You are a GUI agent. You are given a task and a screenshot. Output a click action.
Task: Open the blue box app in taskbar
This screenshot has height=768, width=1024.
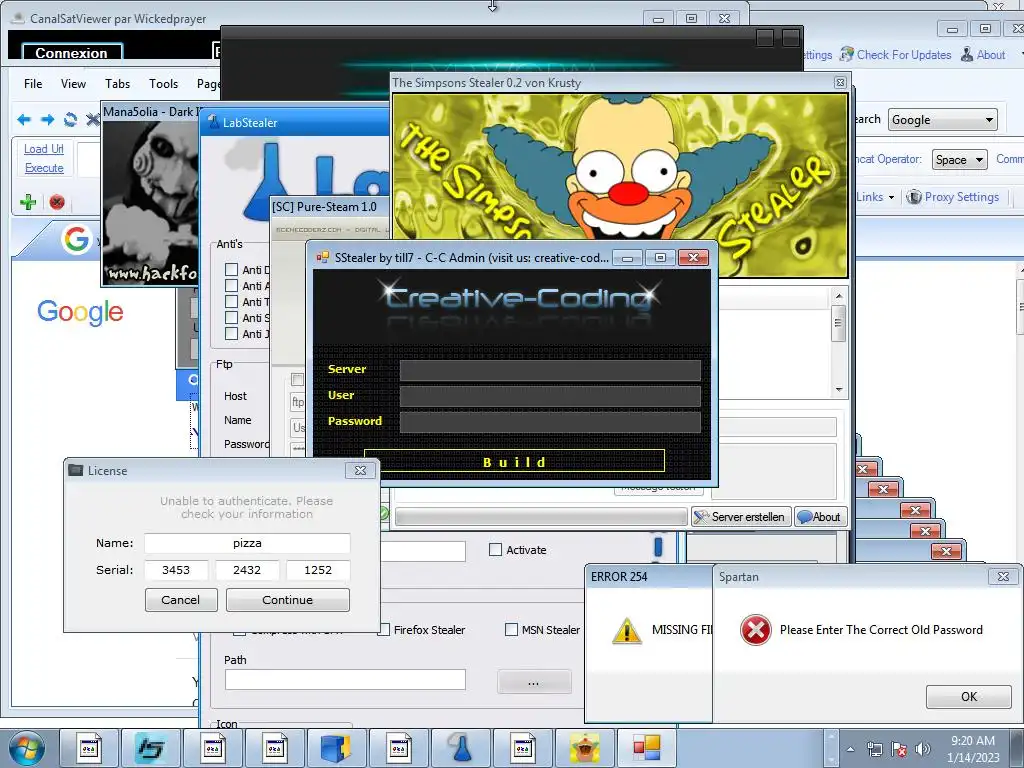[x=337, y=748]
